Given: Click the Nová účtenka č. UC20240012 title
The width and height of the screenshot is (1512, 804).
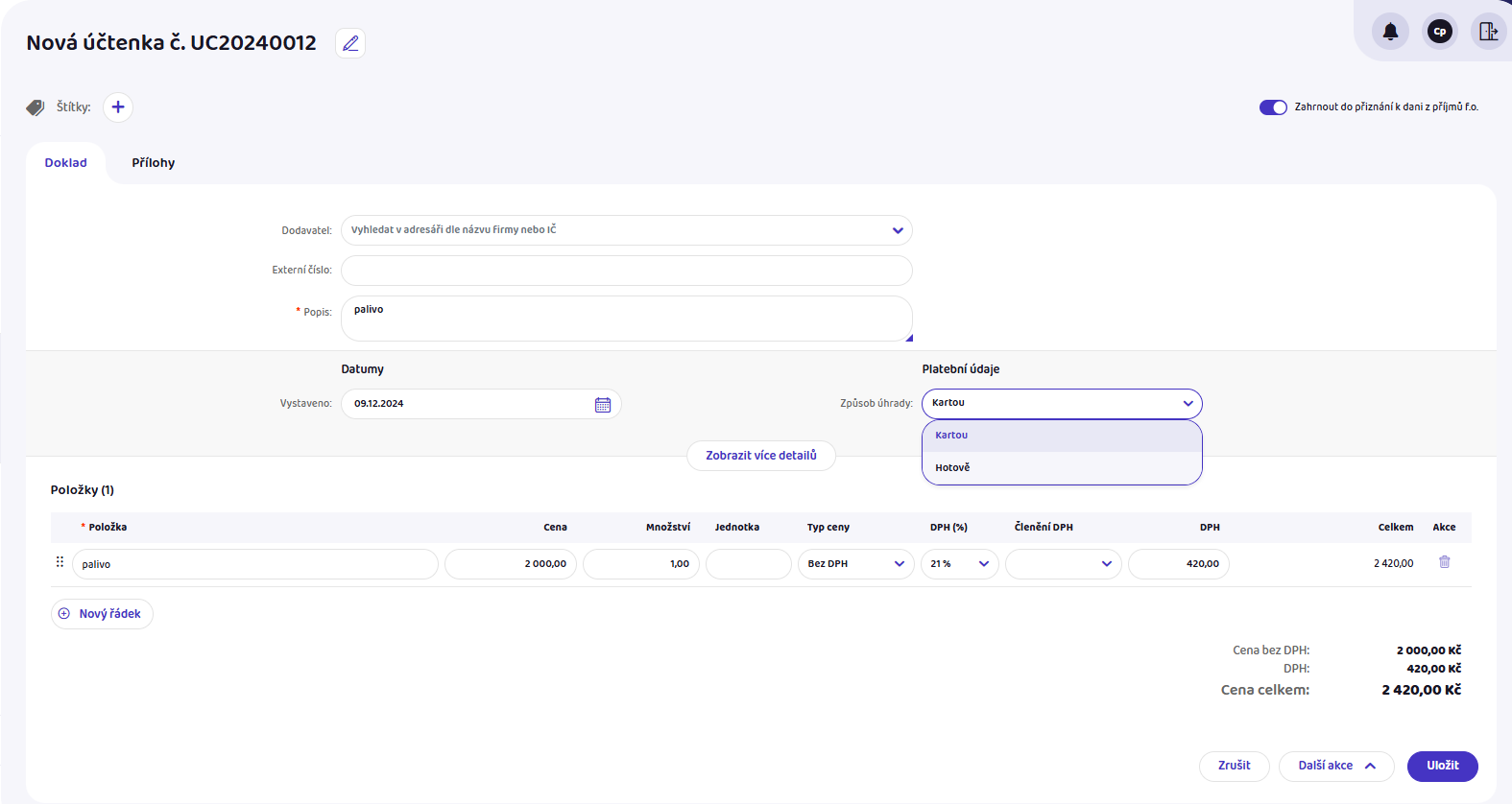Looking at the screenshot, I should [x=171, y=43].
